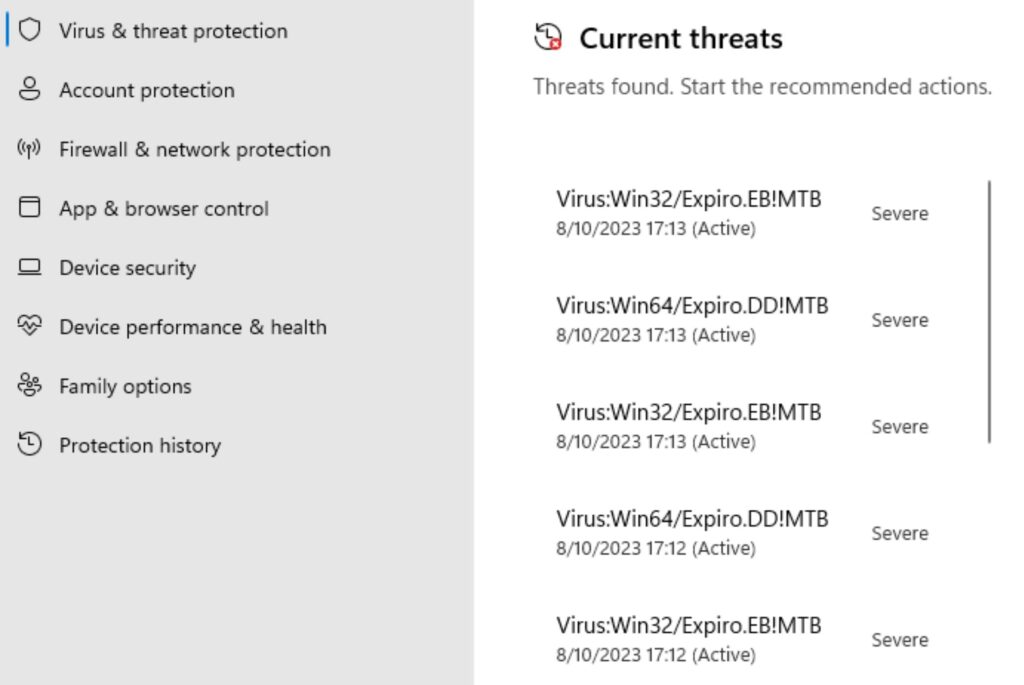1024x685 pixels.
Task: Select the last Virus:Win32/Expiro.EB!MTB entry
Action: (690, 626)
